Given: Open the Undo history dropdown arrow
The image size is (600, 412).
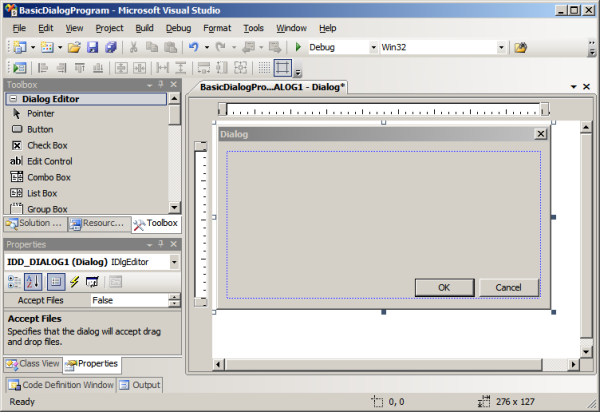Looking at the screenshot, I should (x=207, y=47).
